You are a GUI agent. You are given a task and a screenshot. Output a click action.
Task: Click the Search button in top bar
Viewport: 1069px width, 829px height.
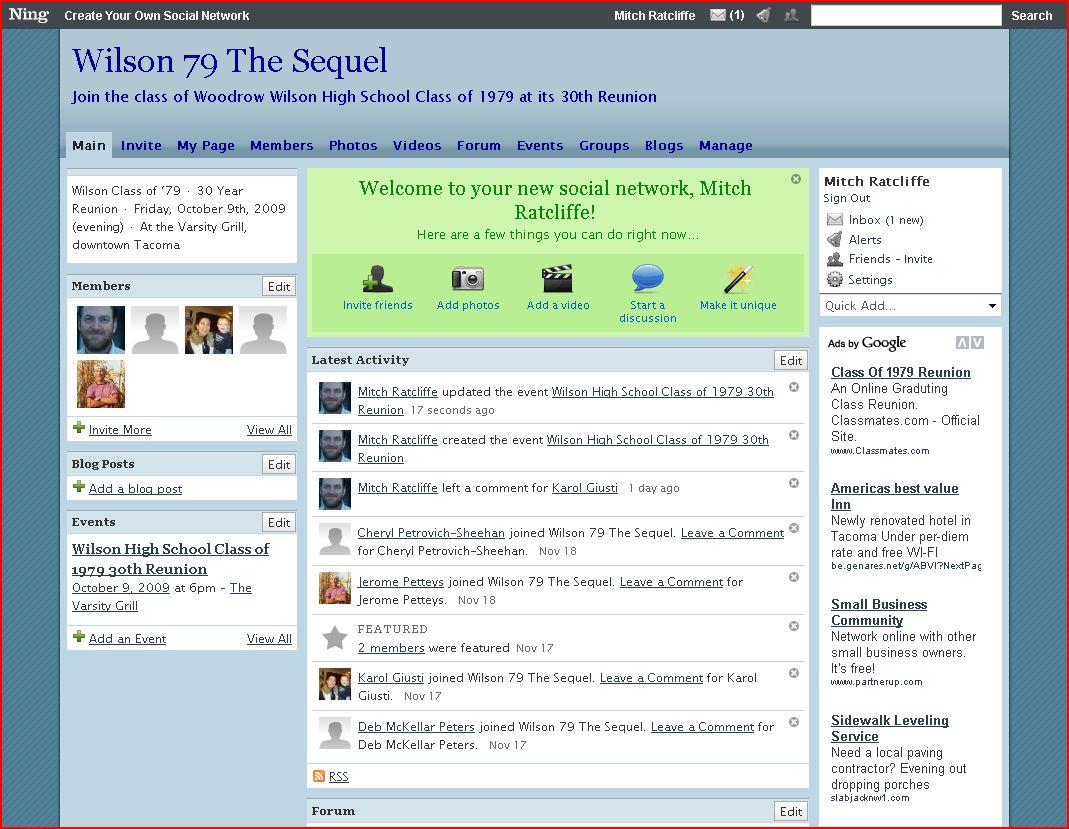(1032, 15)
